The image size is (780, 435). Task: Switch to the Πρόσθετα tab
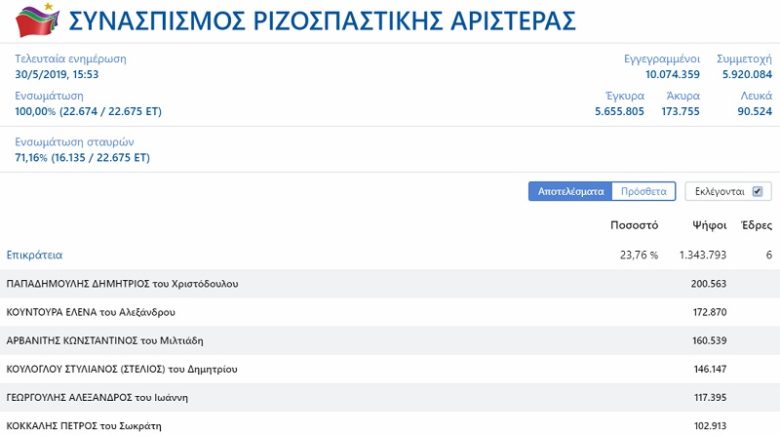643,191
